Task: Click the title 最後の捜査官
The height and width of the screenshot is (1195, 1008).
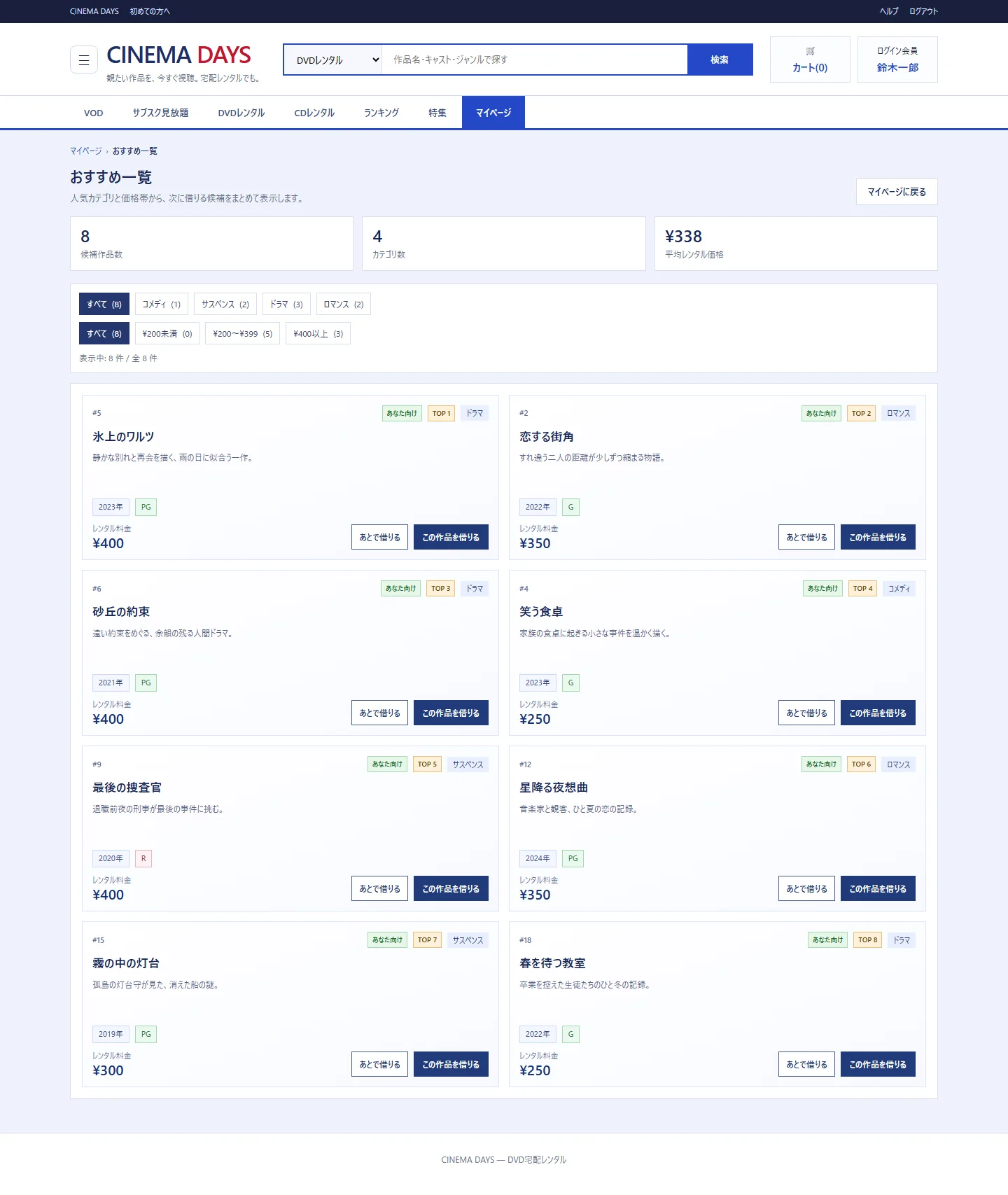Action: pyautogui.click(x=127, y=788)
